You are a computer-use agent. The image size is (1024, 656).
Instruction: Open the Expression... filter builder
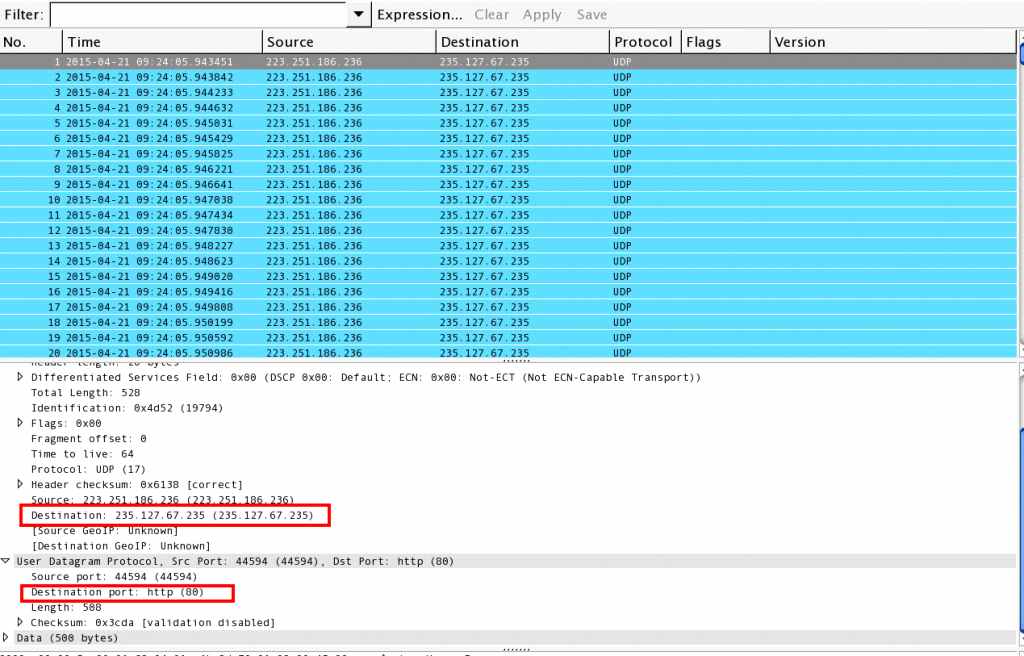[x=419, y=14]
